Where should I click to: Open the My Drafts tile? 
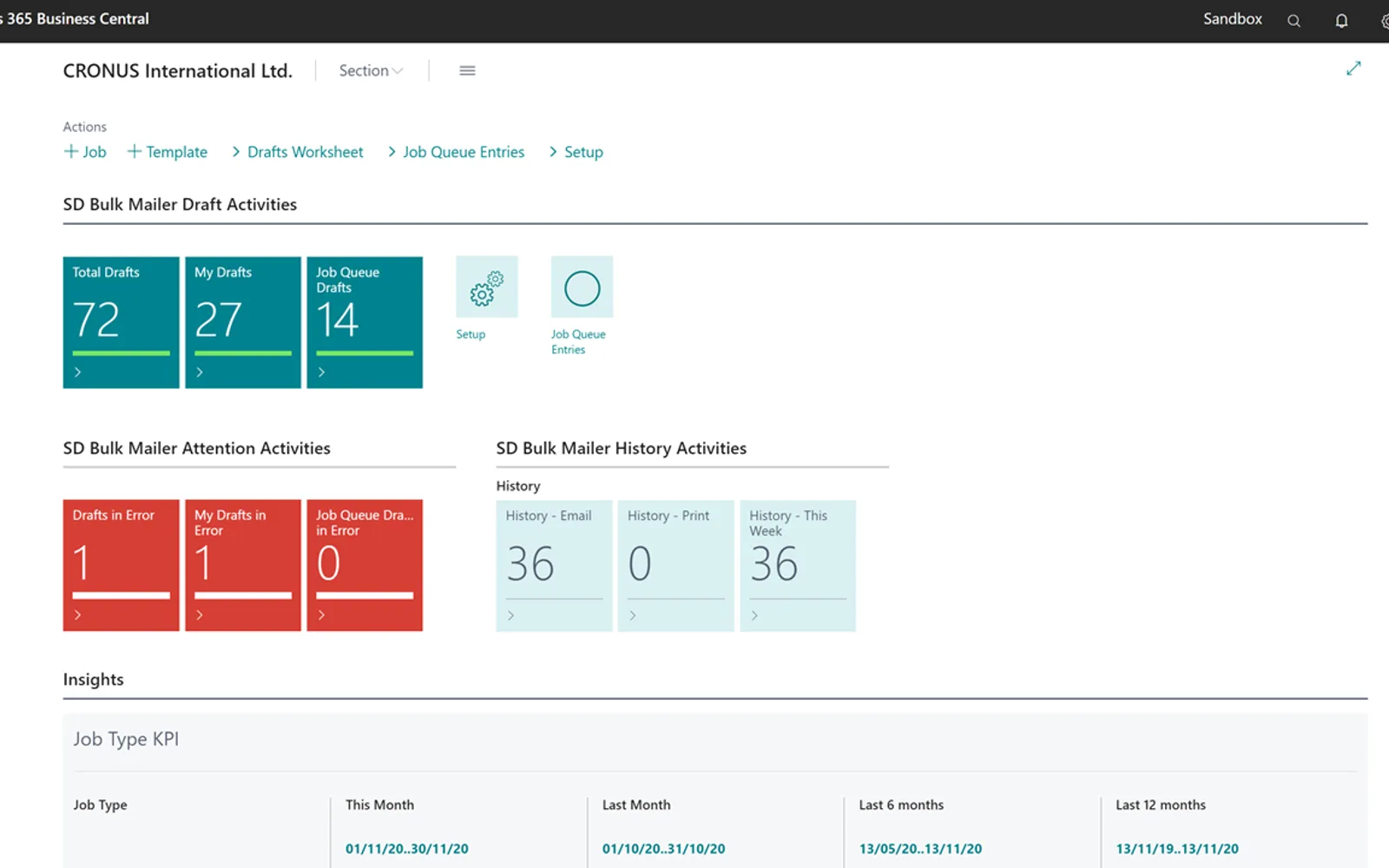click(x=243, y=322)
